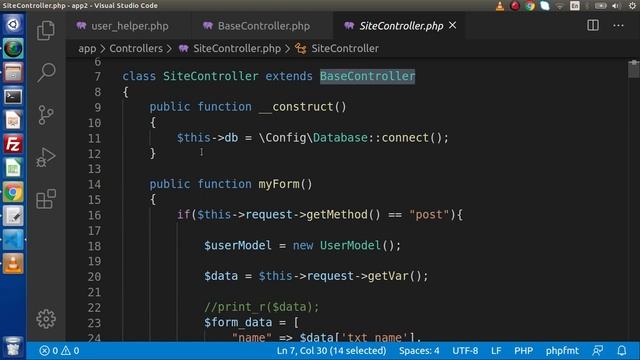Open the Source Control view
Screen dimensions: 640x360
tap(46, 115)
